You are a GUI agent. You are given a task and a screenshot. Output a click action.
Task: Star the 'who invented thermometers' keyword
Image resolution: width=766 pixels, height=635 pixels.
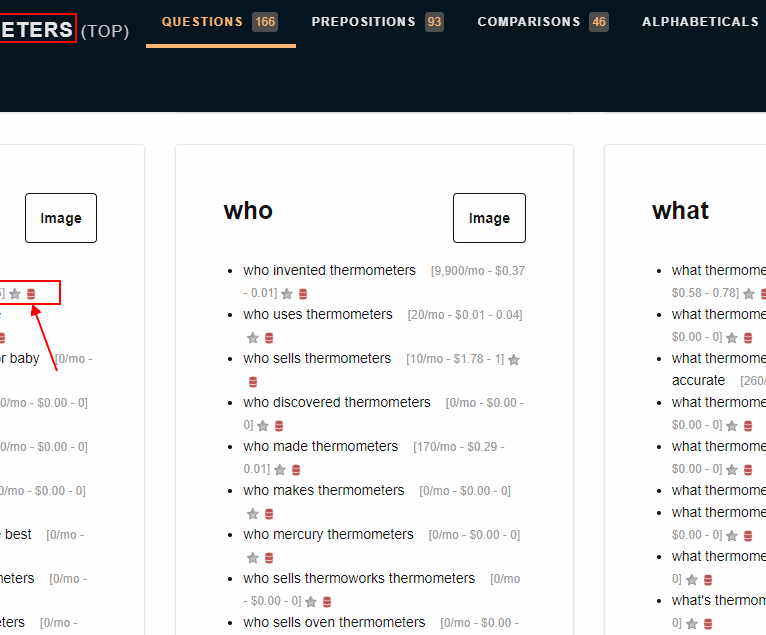coord(287,294)
